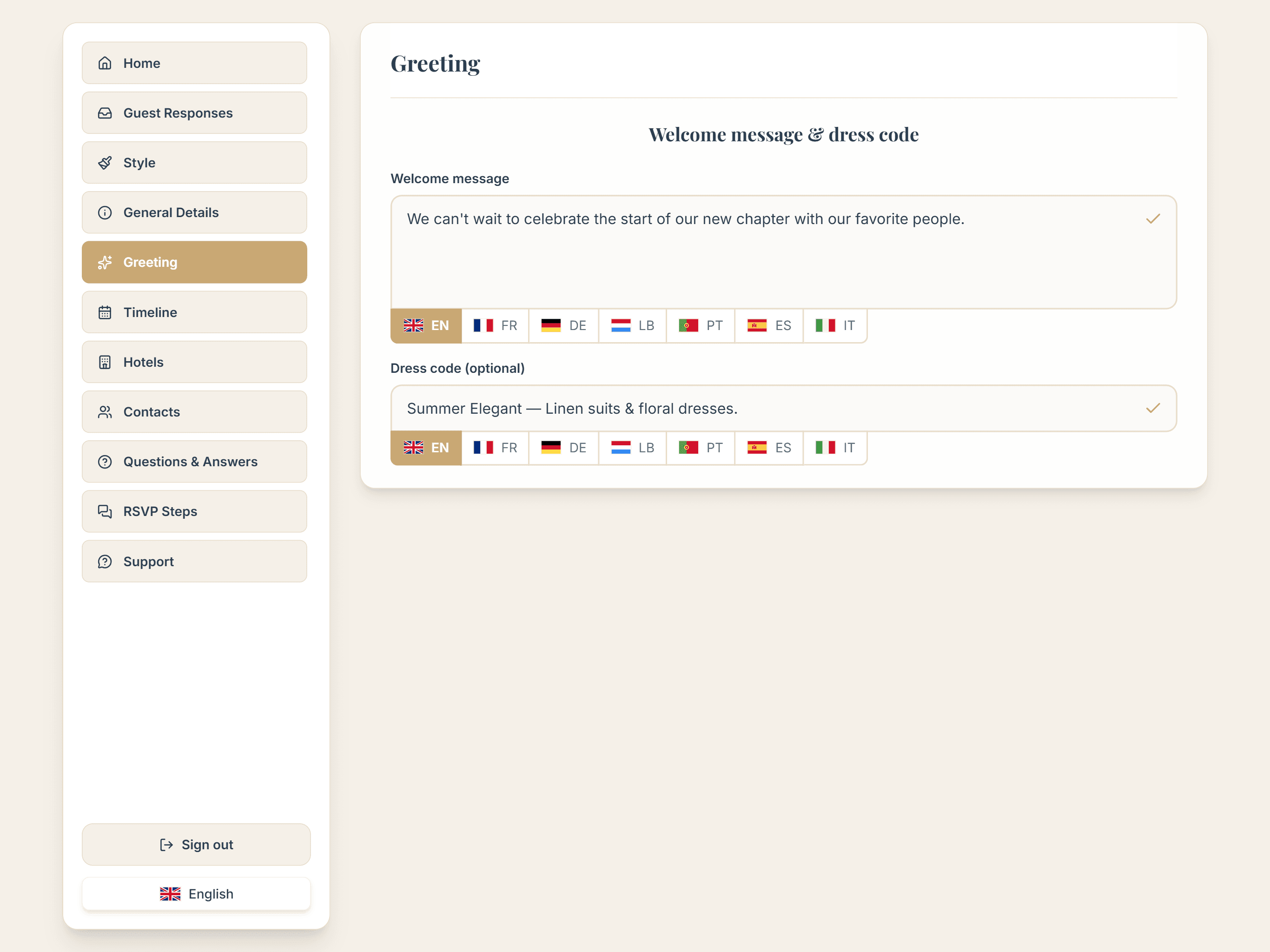The image size is (1270, 952).
Task: Go to the Support page
Action: [x=194, y=562]
